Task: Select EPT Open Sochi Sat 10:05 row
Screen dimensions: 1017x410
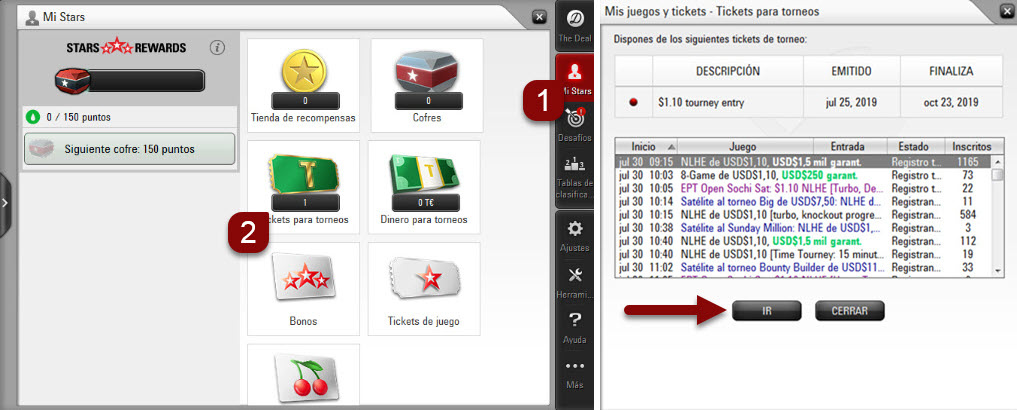Action: click(804, 188)
